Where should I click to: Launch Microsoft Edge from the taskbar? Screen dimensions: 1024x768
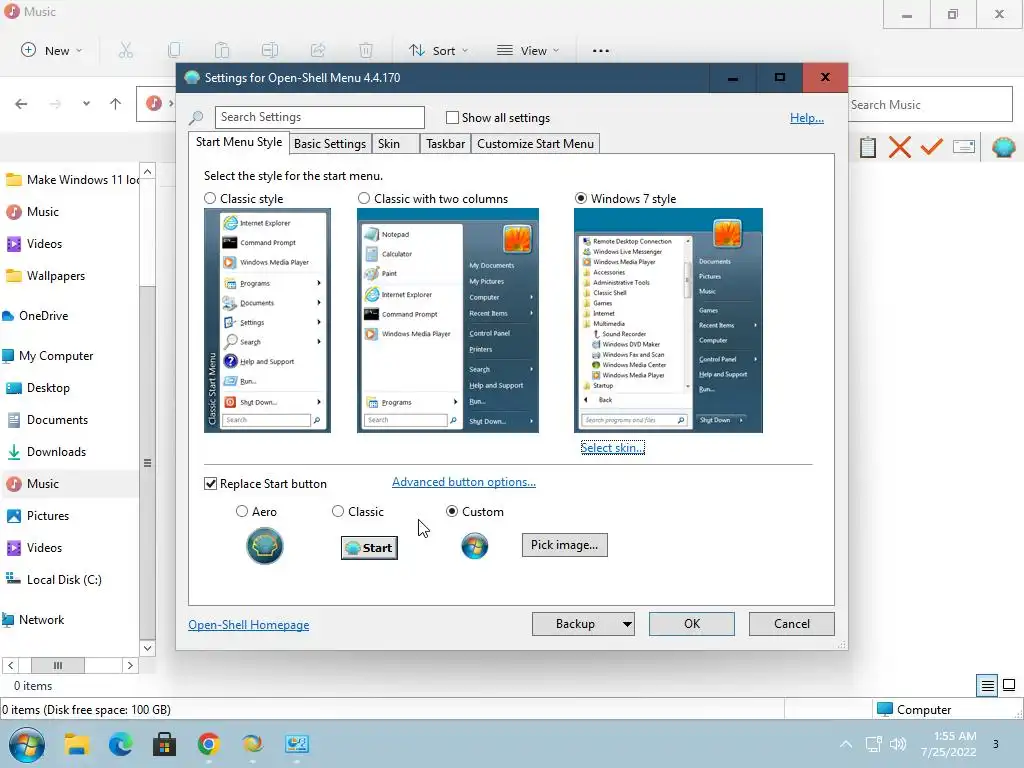coord(120,744)
